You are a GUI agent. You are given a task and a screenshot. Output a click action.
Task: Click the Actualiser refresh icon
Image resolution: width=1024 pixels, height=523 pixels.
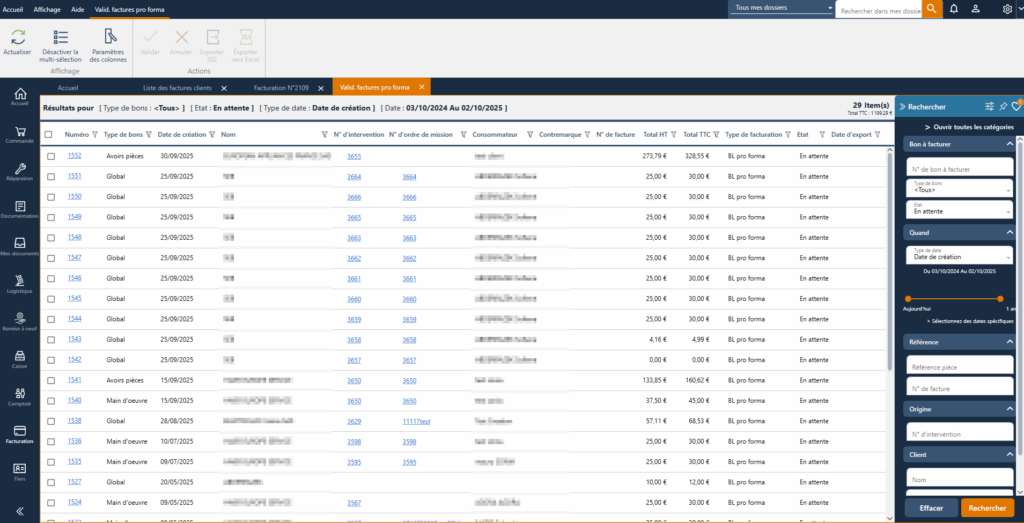tap(18, 37)
